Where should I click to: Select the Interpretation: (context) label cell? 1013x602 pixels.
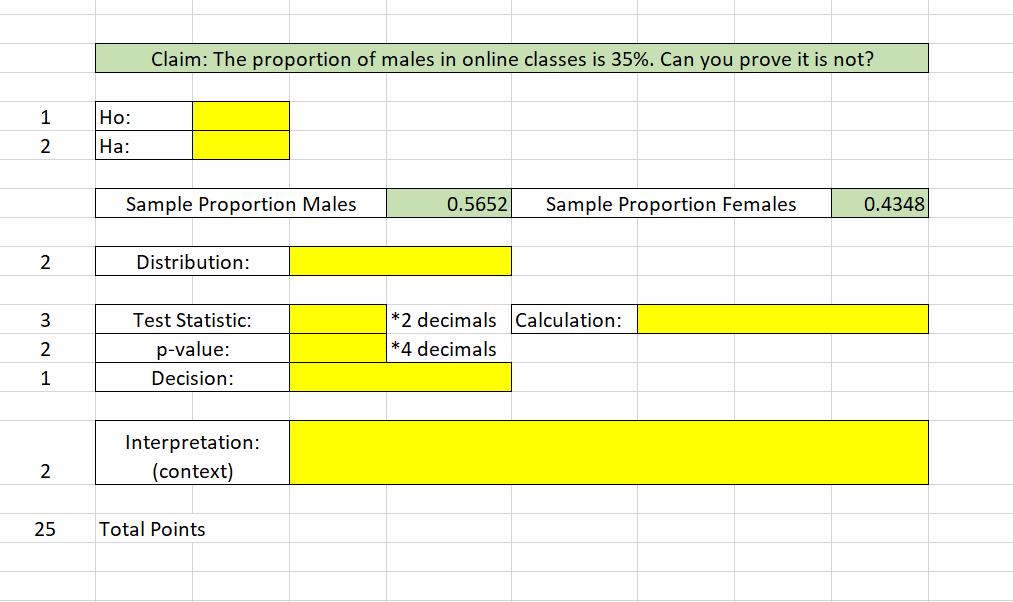click(191, 451)
